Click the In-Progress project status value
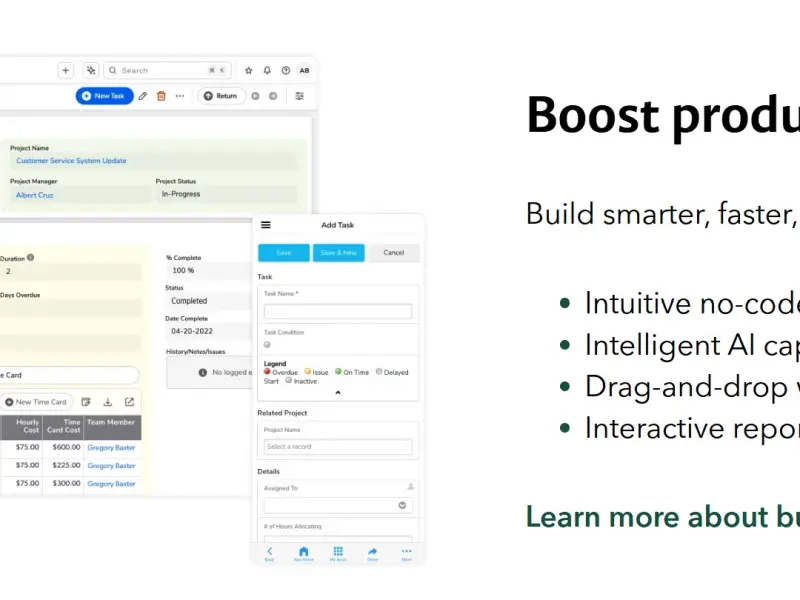Image resolution: width=800 pixels, height=600 pixels. click(x=181, y=194)
